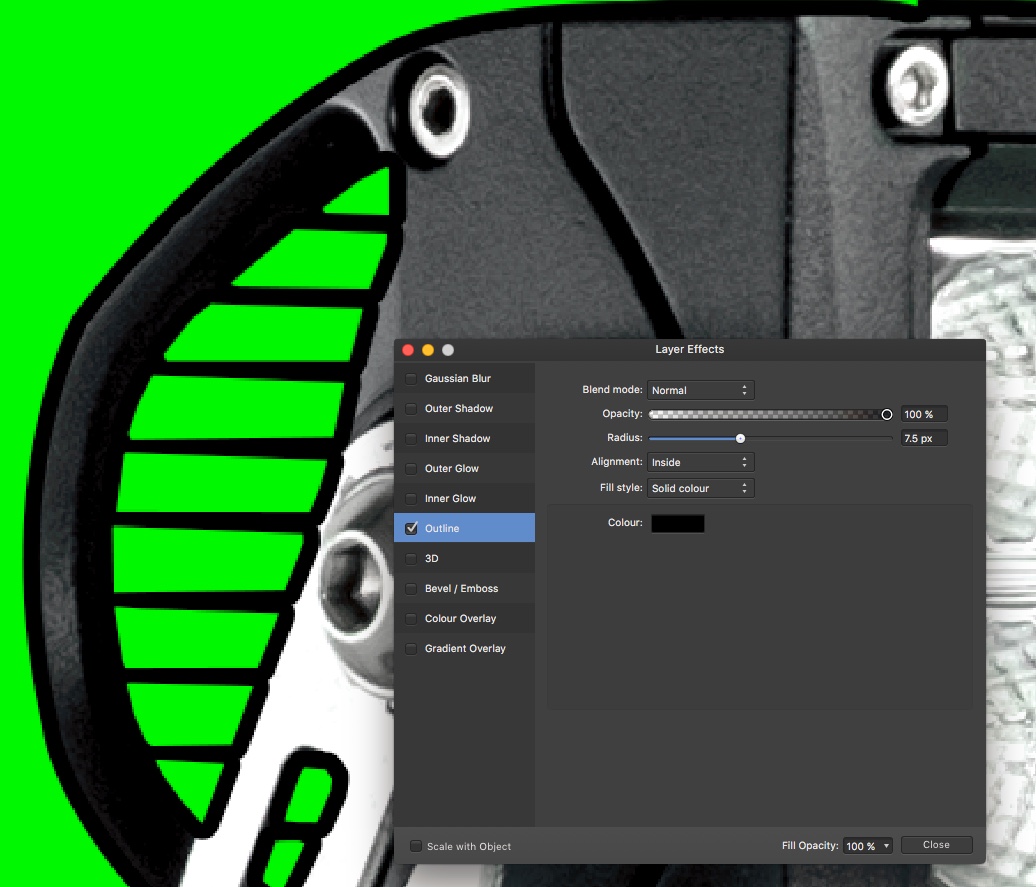Enable the 3D effect checkbox
The height and width of the screenshot is (887, 1036).
pyautogui.click(x=411, y=559)
